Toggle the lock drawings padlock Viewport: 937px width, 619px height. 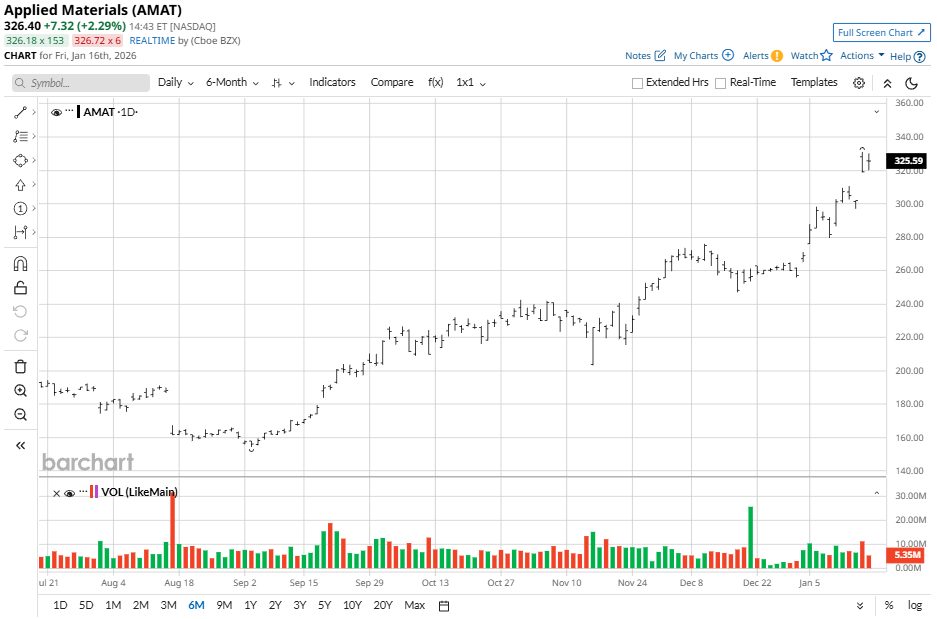(20, 288)
